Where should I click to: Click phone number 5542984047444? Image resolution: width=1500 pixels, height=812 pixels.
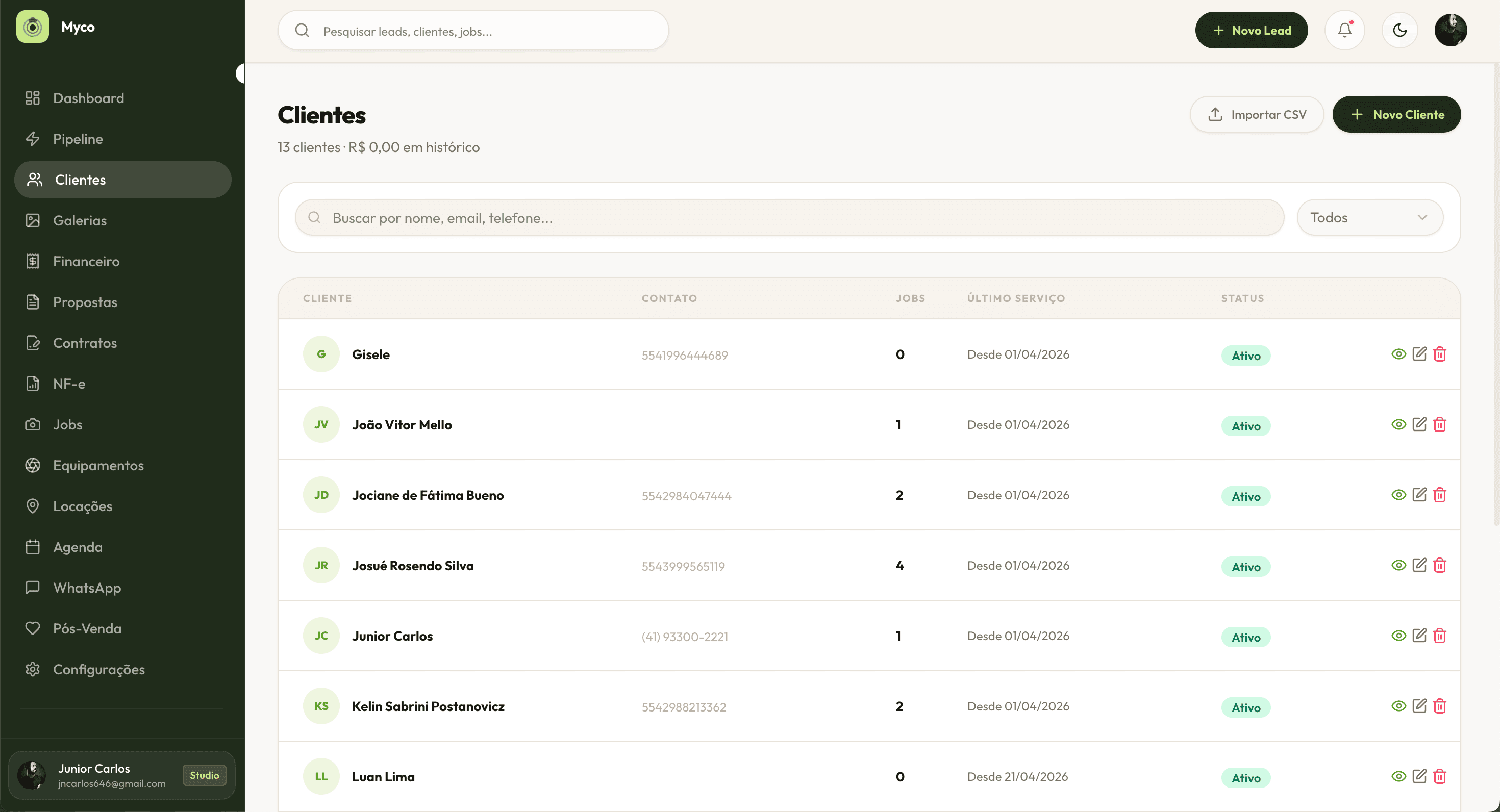[x=686, y=495]
